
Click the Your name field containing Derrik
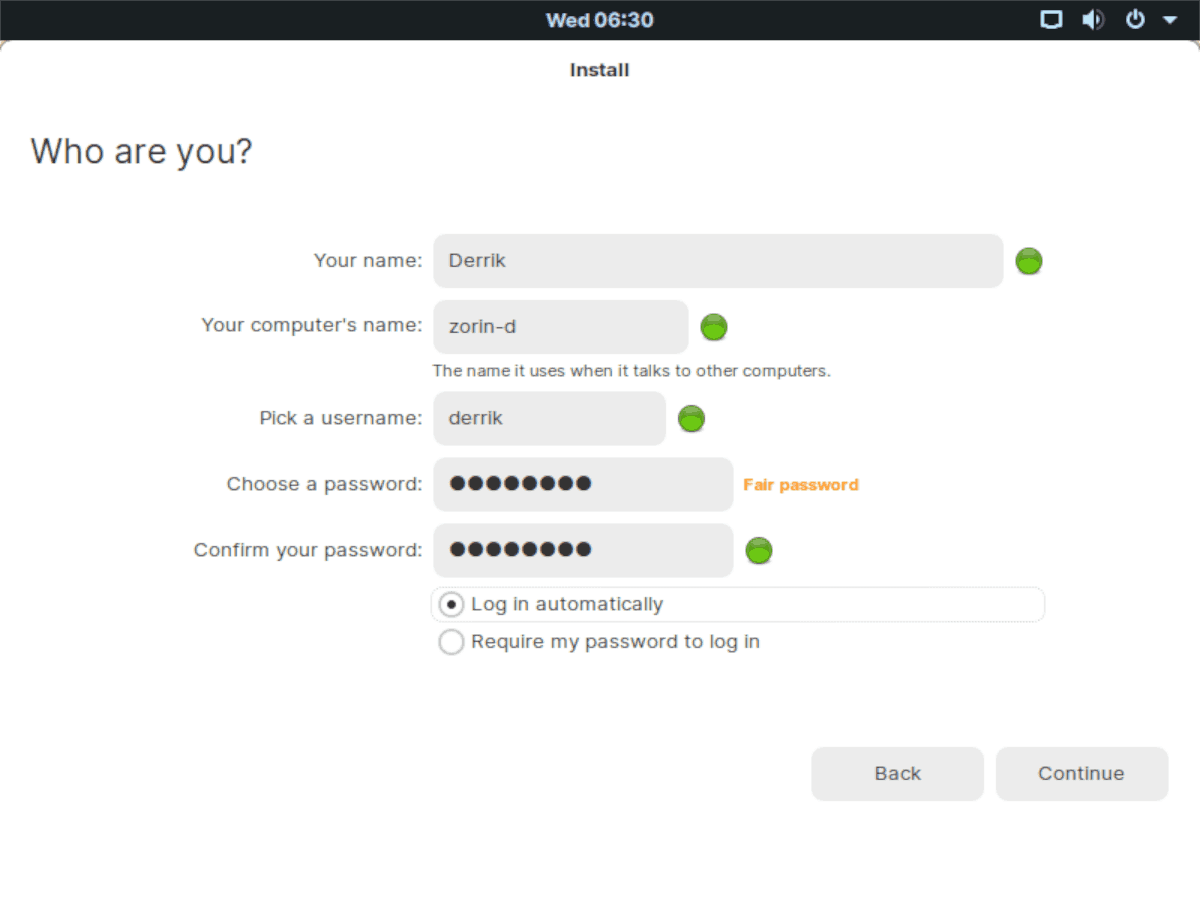pyautogui.click(x=718, y=261)
